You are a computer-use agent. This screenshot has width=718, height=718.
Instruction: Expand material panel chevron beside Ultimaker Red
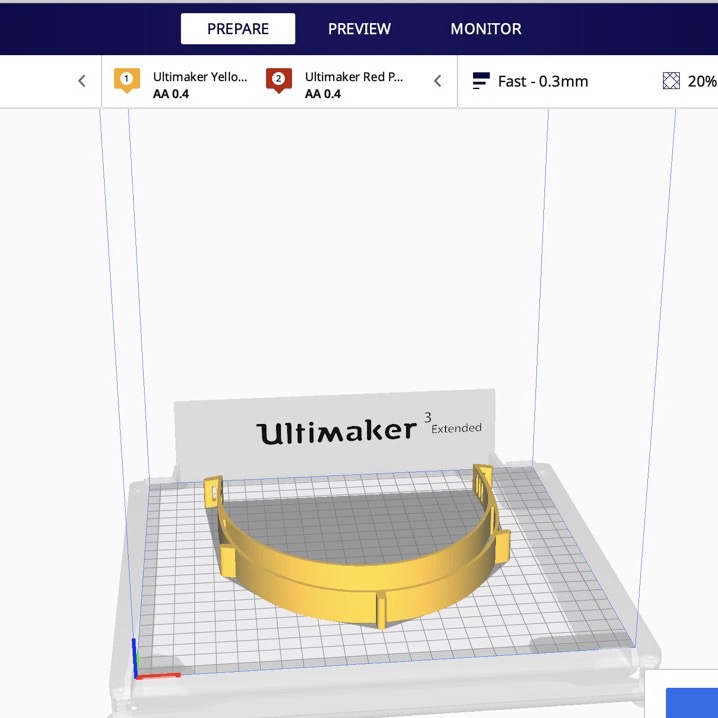[x=437, y=81]
